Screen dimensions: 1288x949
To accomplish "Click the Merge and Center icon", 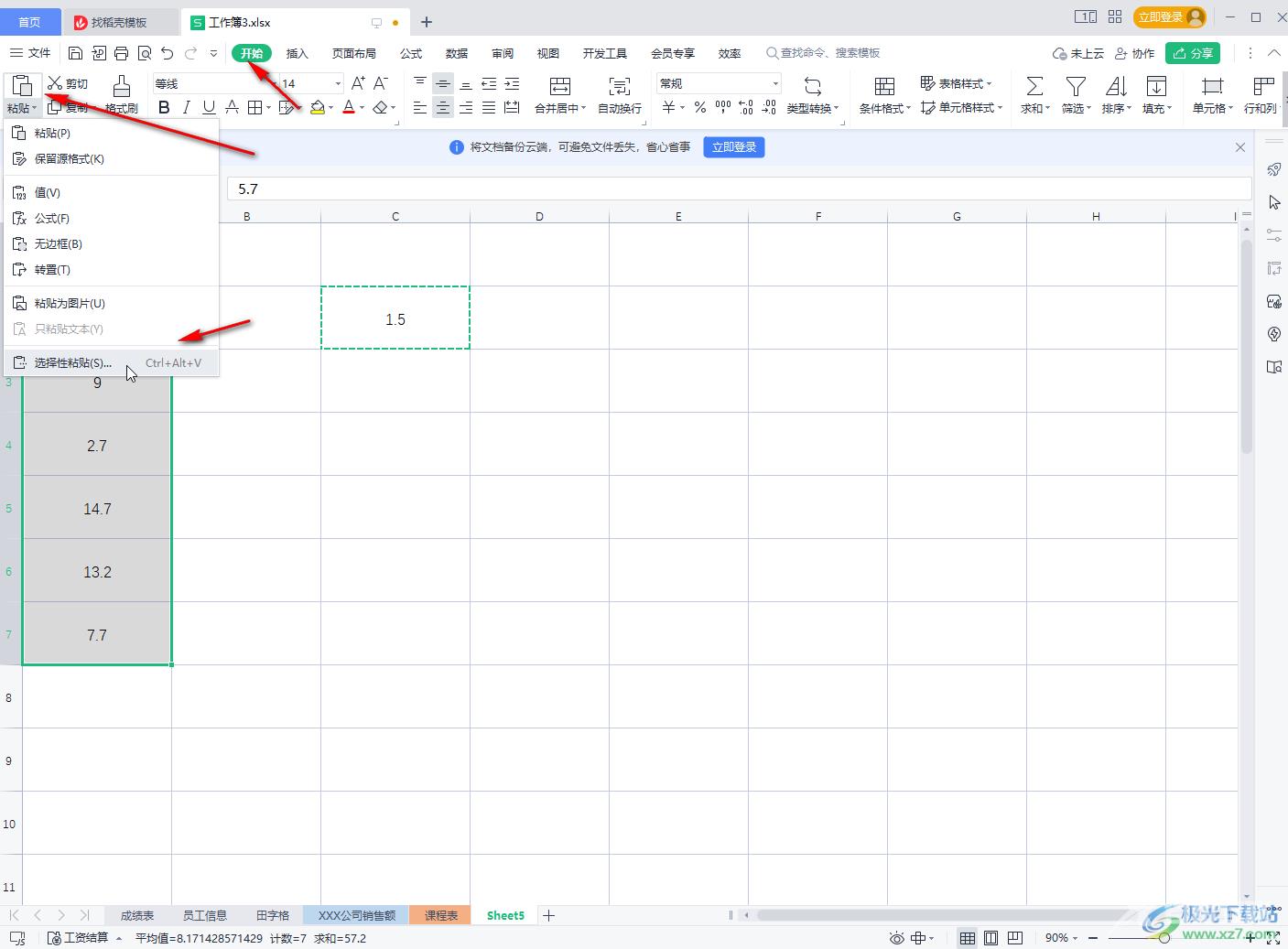I will pyautogui.click(x=559, y=86).
